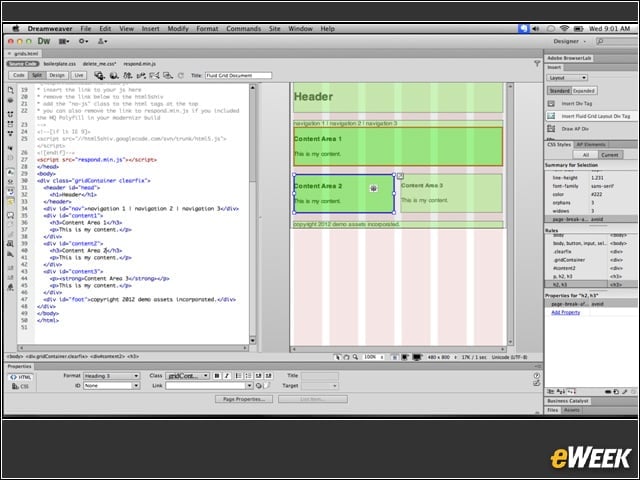Click the Preview in Browser globe icon
The width and height of the screenshot is (640, 480).
tap(114, 76)
